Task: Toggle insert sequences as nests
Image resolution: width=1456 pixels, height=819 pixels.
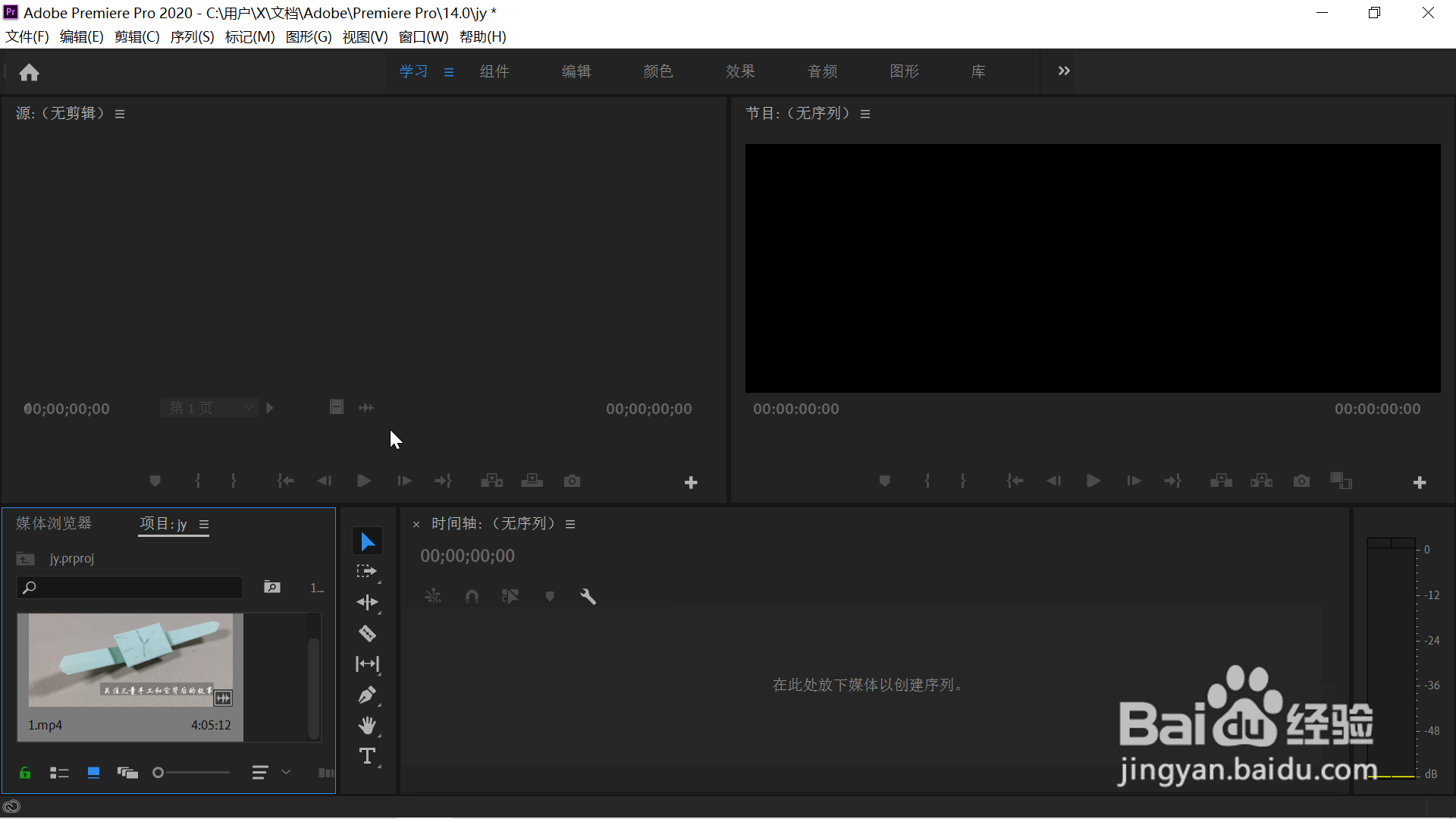Action: pyautogui.click(x=433, y=597)
